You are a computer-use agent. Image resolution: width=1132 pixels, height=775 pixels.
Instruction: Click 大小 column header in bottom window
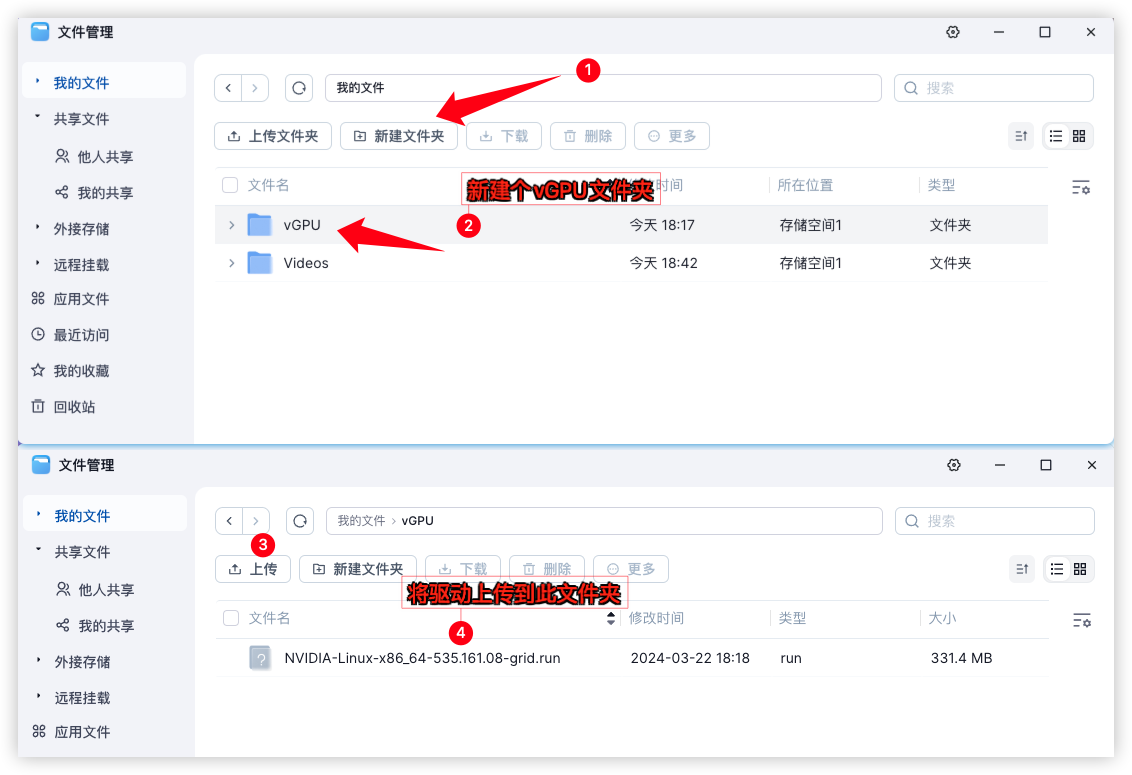942,618
